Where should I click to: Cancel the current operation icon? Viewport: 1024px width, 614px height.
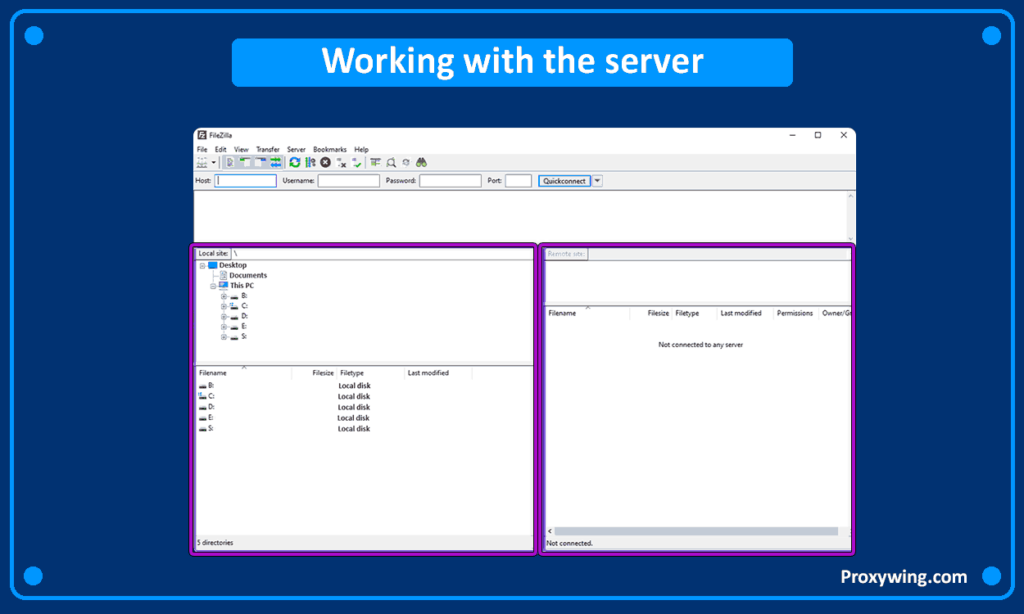(x=325, y=163)
